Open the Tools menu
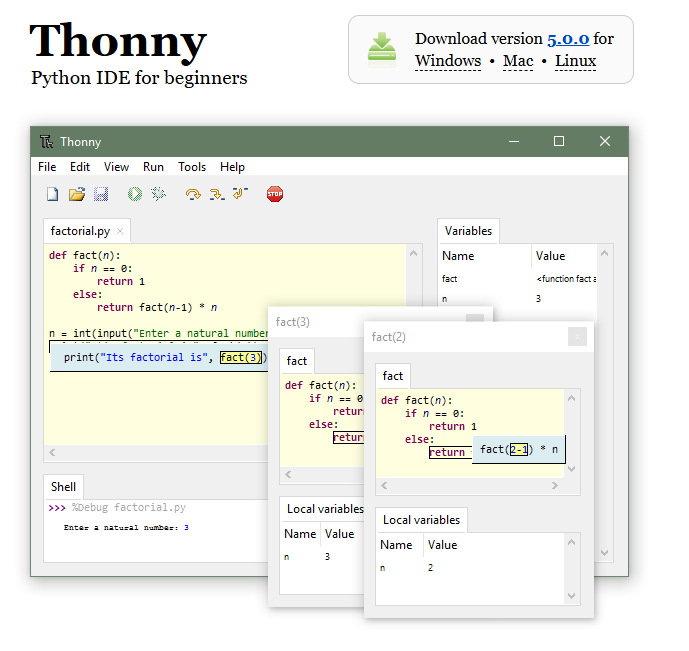This screenshot has width=689, height=651. coord(192,167)
